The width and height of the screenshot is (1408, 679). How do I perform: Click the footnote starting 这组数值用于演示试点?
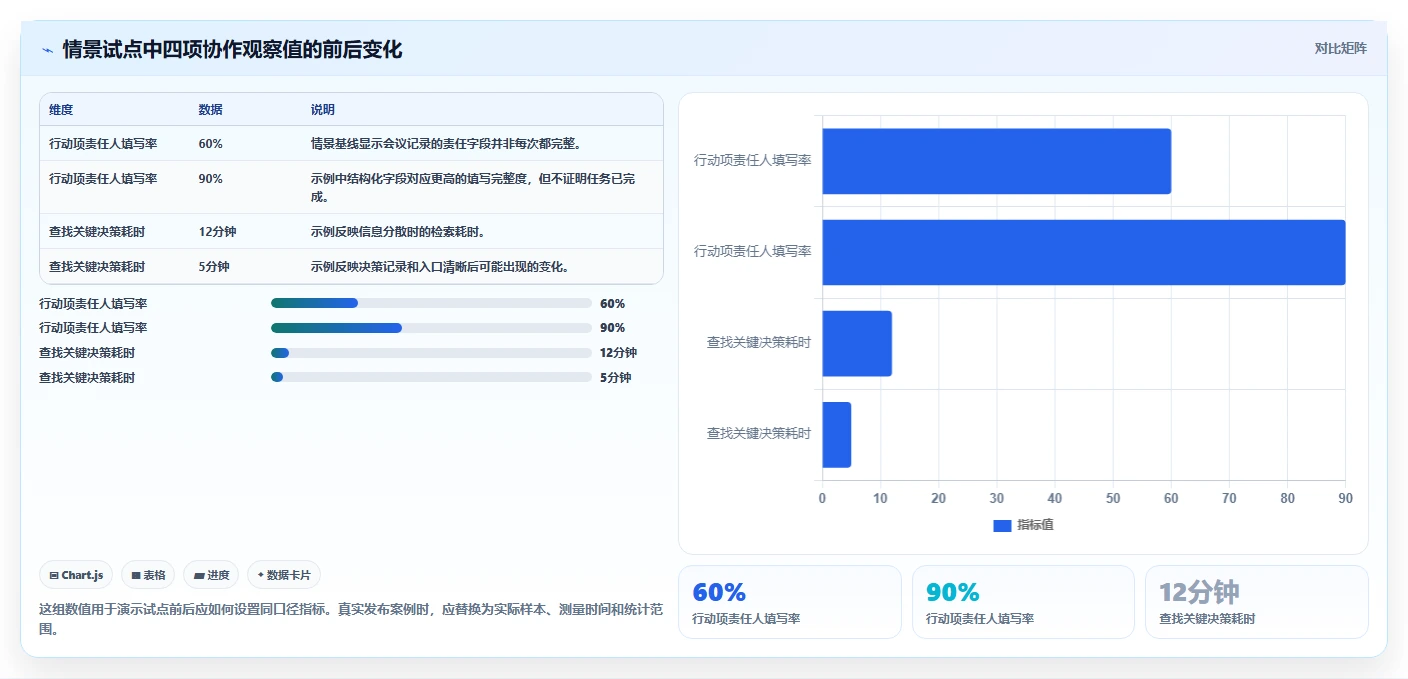pyautogui.click(x=350, y=619)
